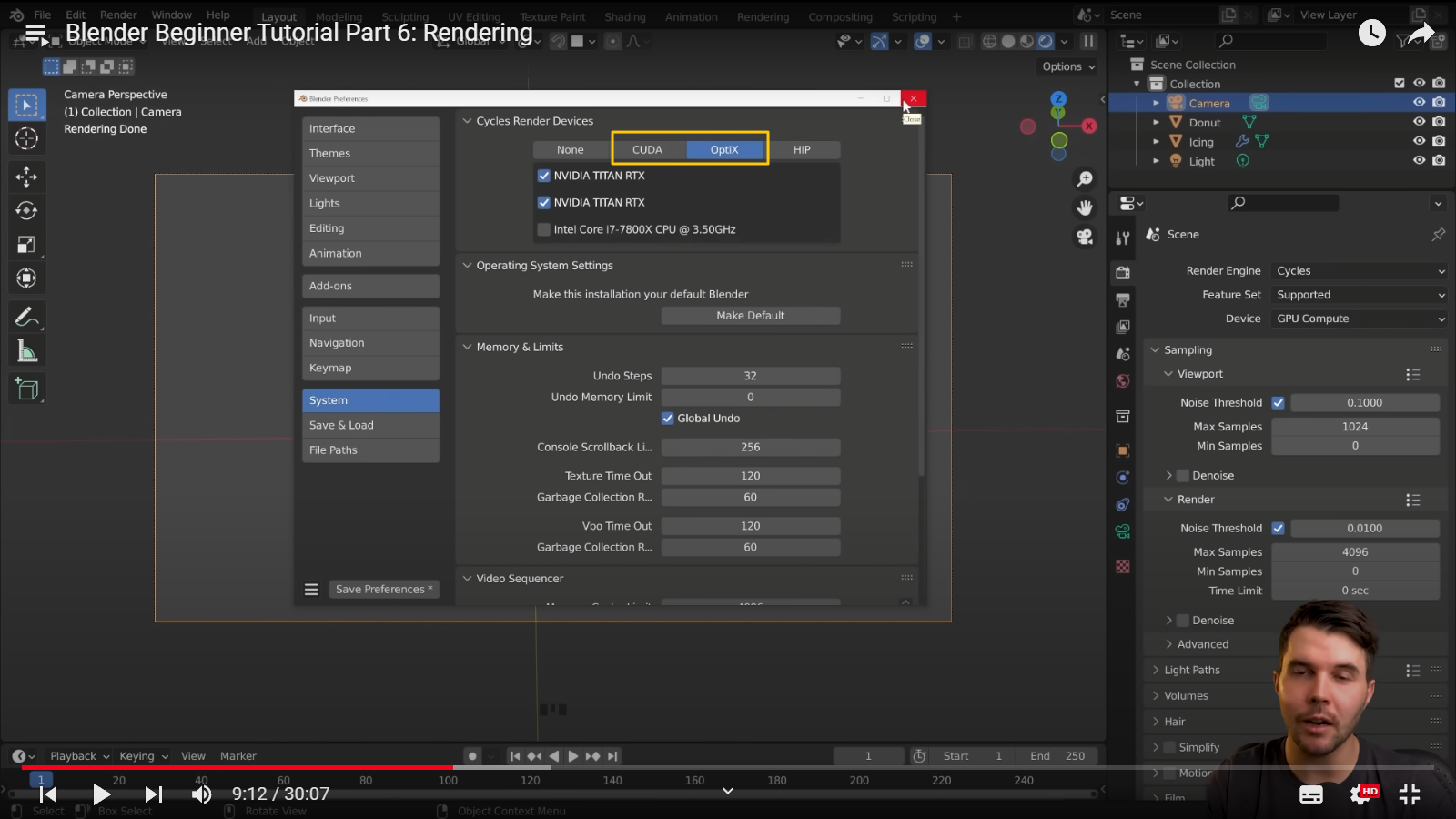Open the View Layer properties tab icon
Screen dimensions: 1456x819
click(1123, 327)
